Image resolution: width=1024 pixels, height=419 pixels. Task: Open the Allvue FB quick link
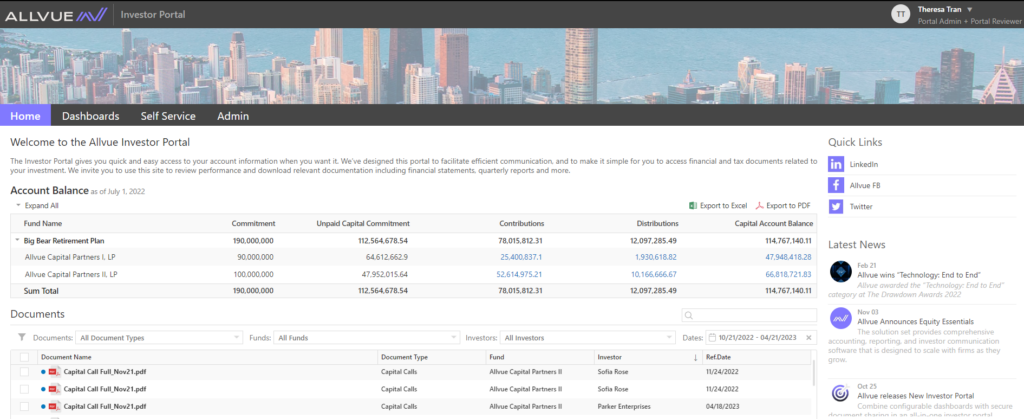tap(865, 185)
